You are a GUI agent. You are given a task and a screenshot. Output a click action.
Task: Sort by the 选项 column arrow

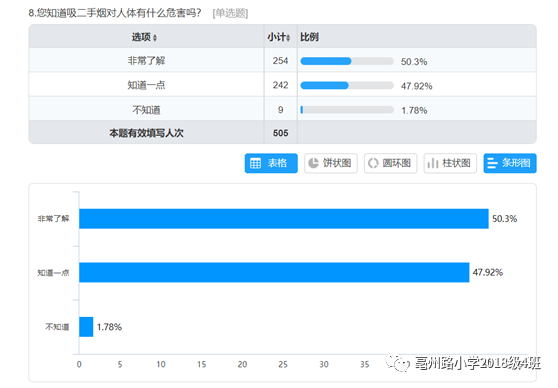[155, 38]
